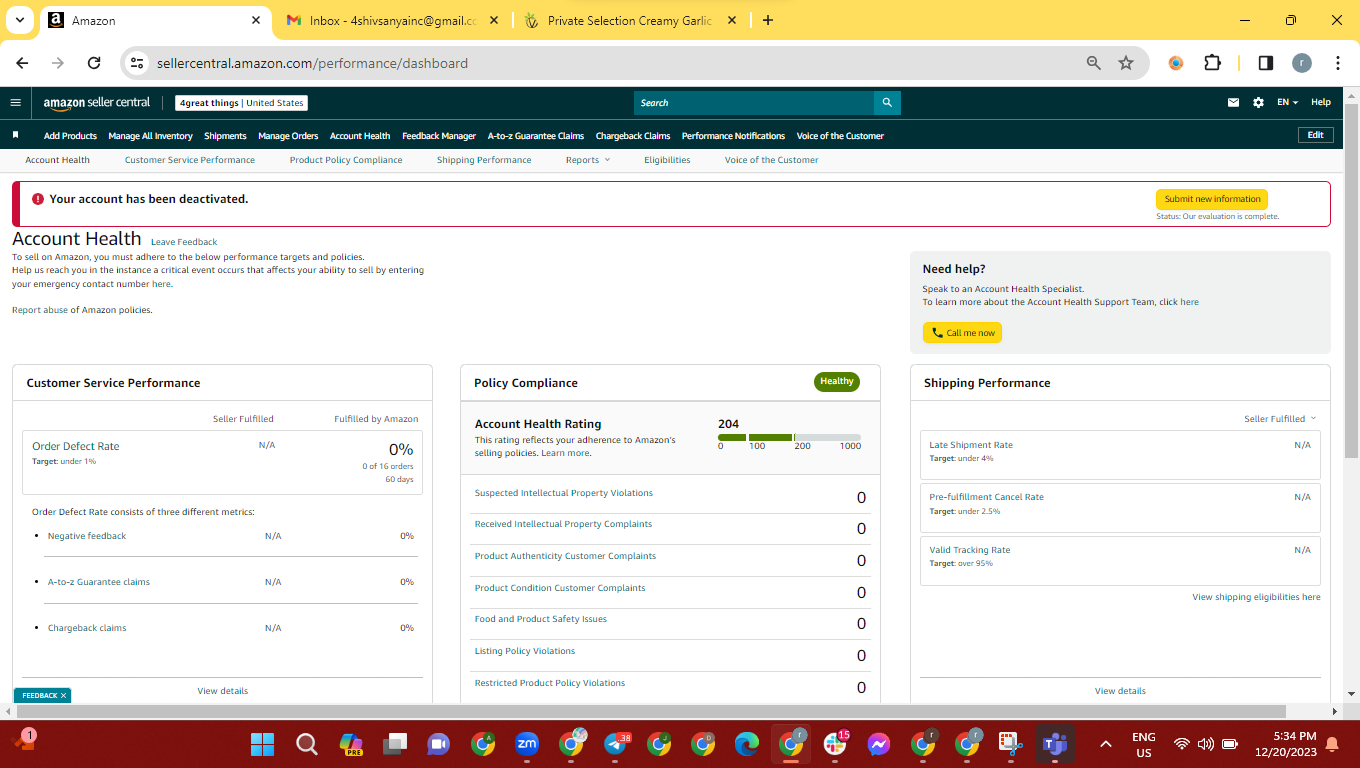Open the tab search chevron in Chrome

click(x=20, y=20)
